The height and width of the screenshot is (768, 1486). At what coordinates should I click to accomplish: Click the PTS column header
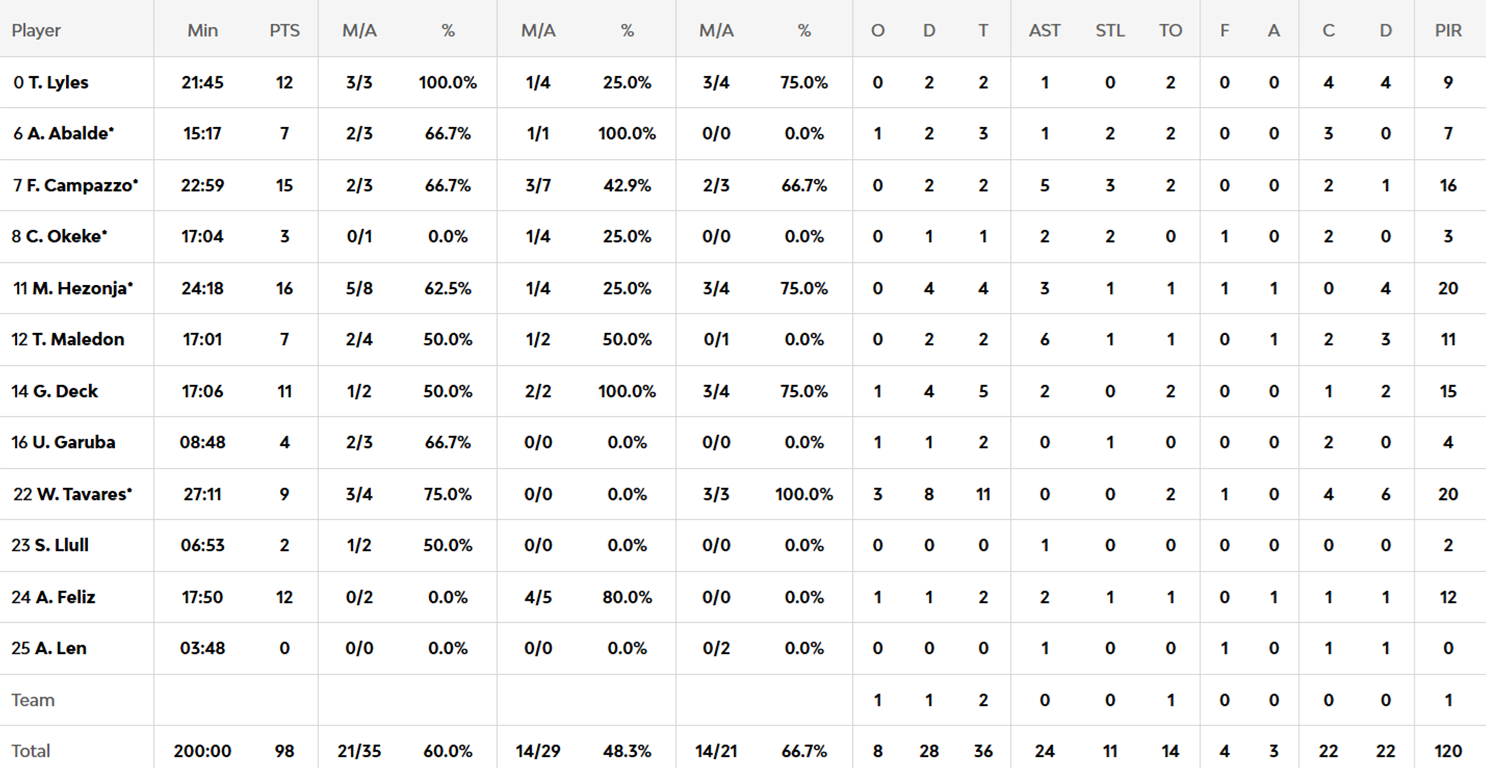pyautogui.click(x=284, y=31)
